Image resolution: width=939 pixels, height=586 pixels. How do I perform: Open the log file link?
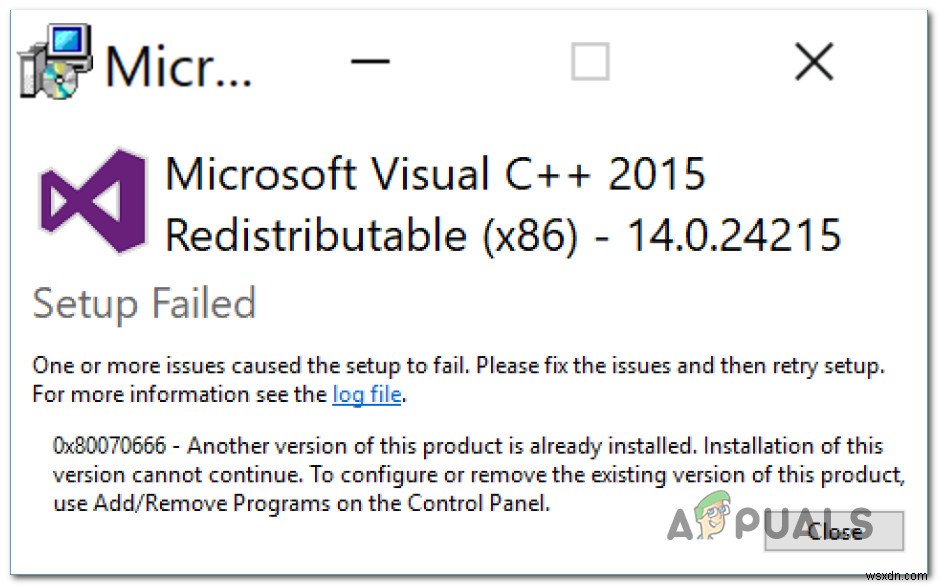pyautogui.click(x=366, y=394)
